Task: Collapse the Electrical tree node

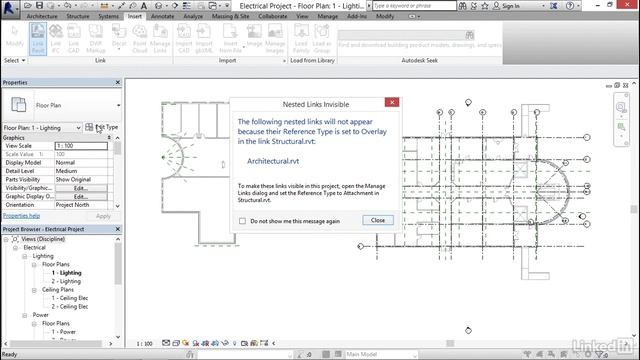Action: coord(15,248)
